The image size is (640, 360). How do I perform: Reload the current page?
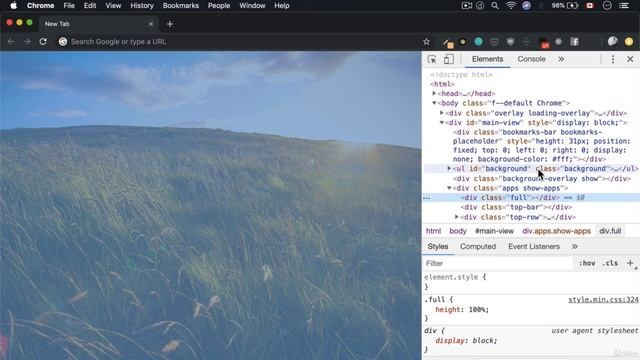point(43,42)
